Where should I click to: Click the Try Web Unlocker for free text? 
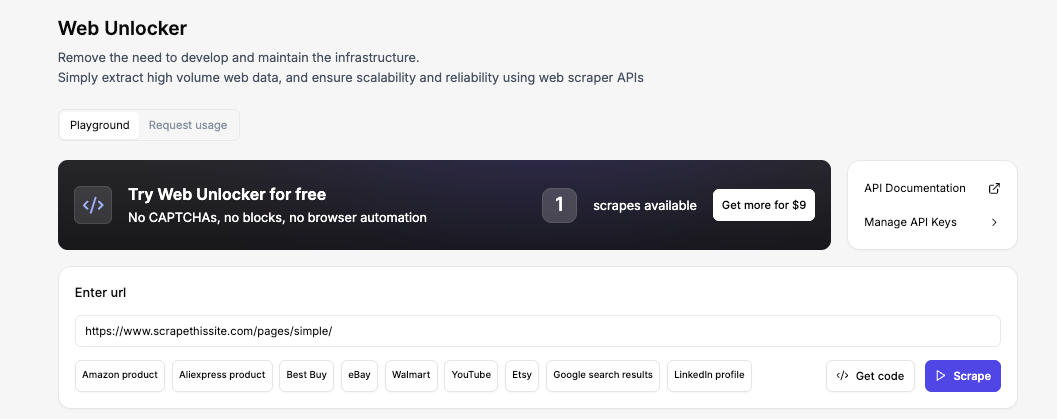(227, 195)
